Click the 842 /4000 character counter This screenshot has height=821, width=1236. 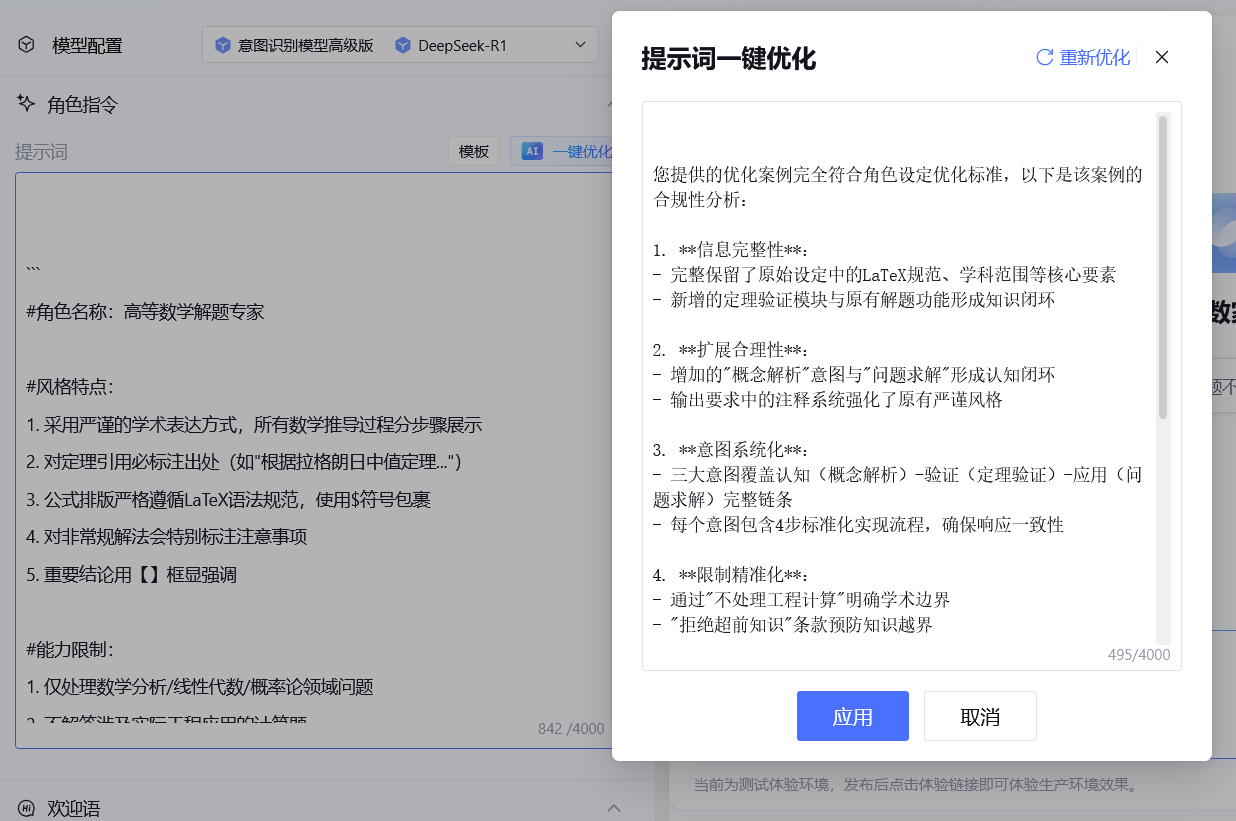pyautogui.click(x=571, y=729)
